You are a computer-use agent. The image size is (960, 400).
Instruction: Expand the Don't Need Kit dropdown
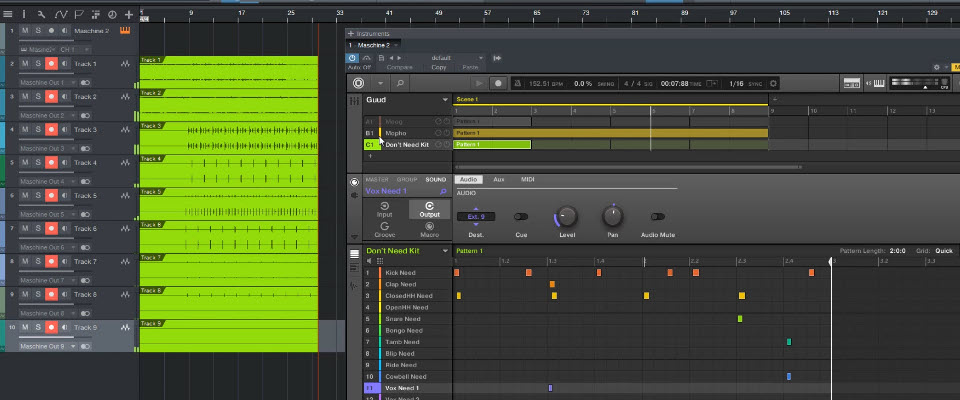(x=445, y=251)
